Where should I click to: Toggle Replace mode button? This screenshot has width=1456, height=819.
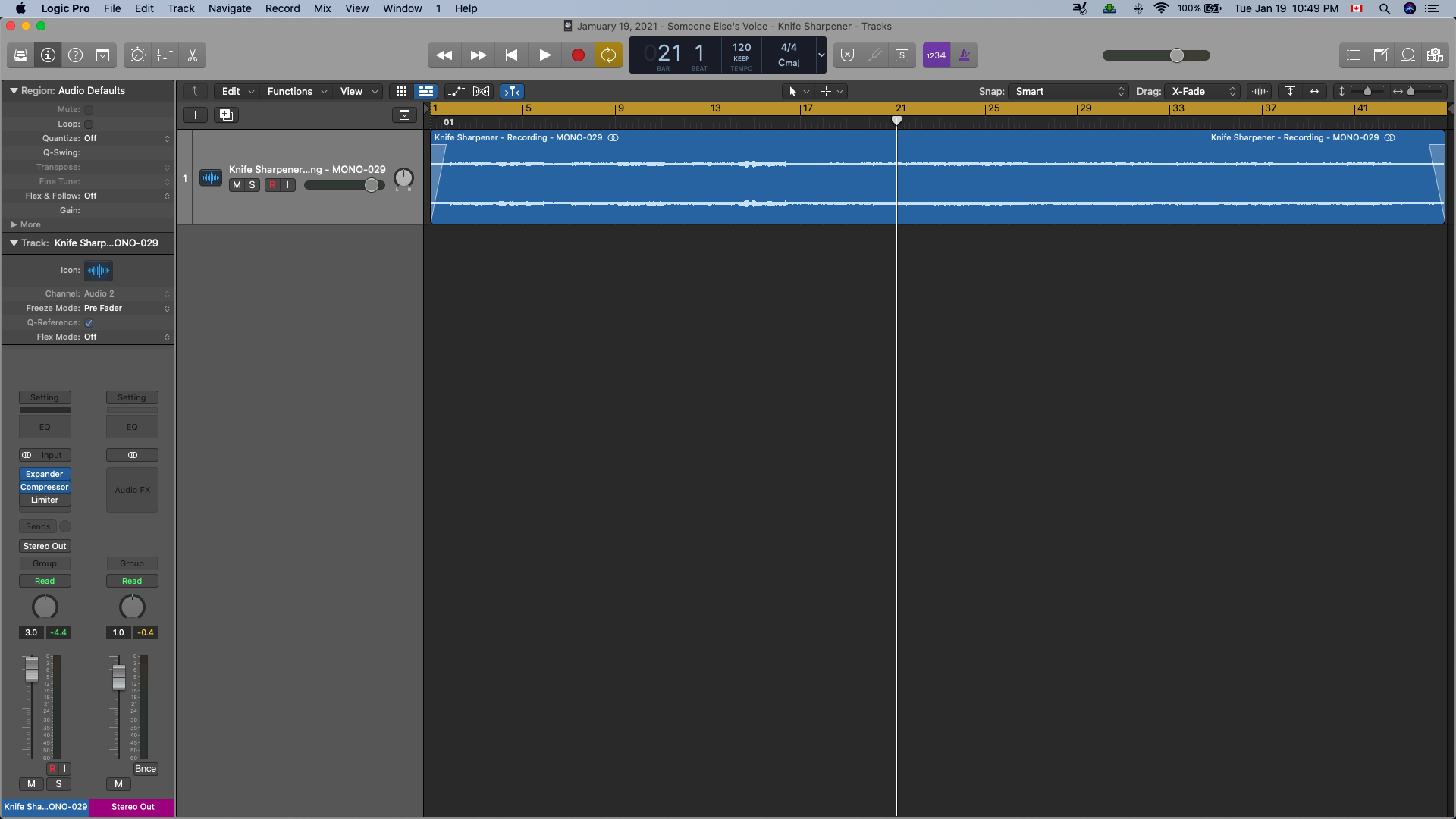coord(848,55)
